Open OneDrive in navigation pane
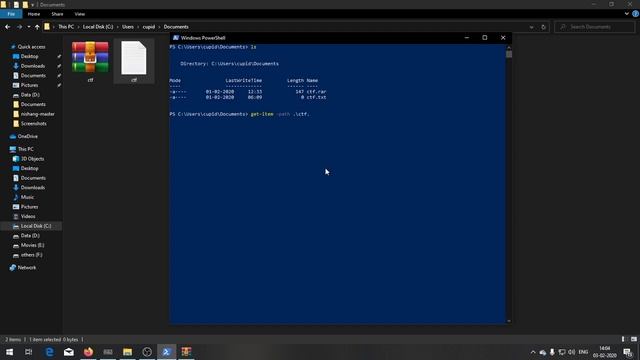 [27, 136]
